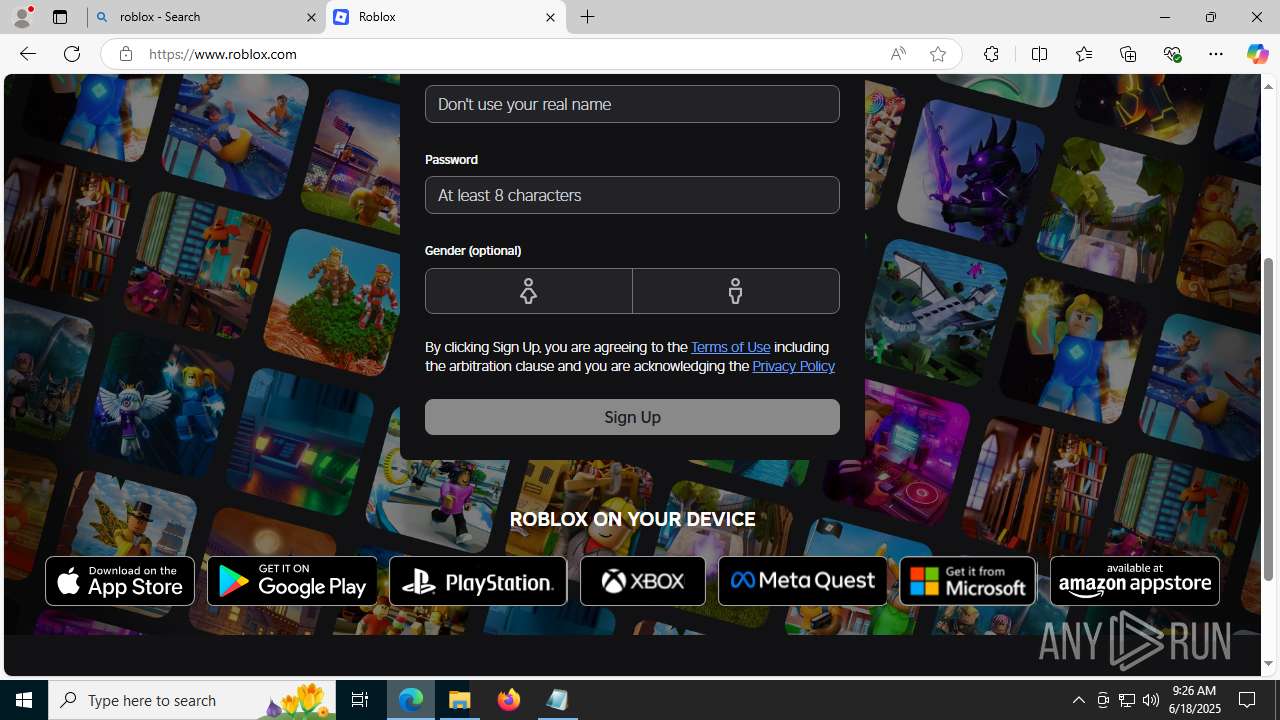Focus the Password input field
The height and width of the screenshot is (720, 1280).
[x=632, y=195]
